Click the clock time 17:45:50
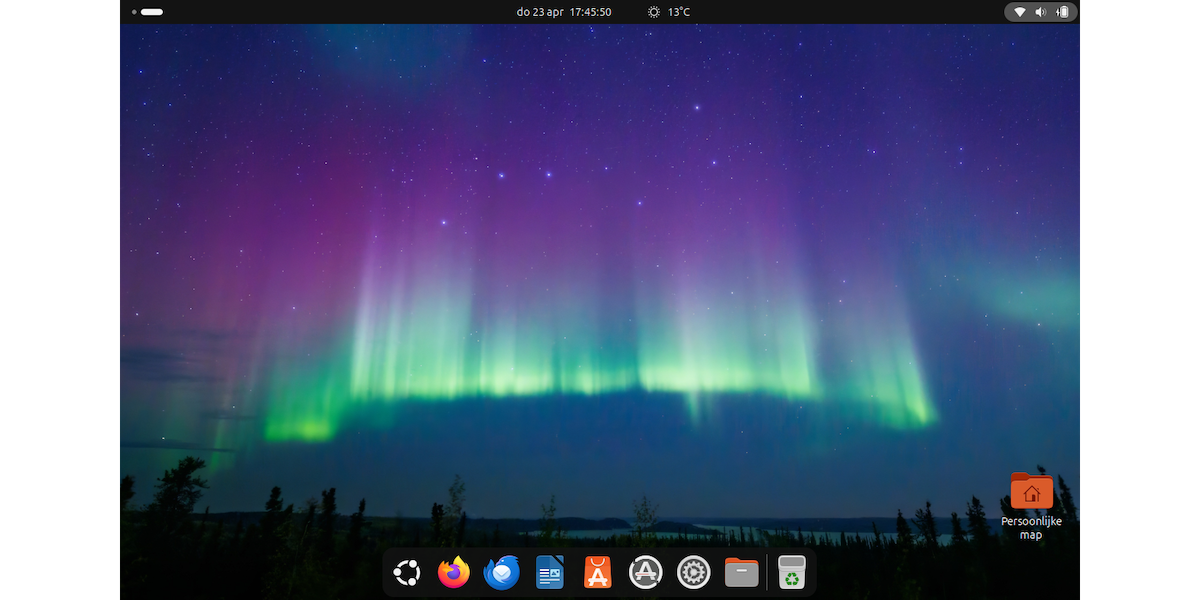 [590, 12]
